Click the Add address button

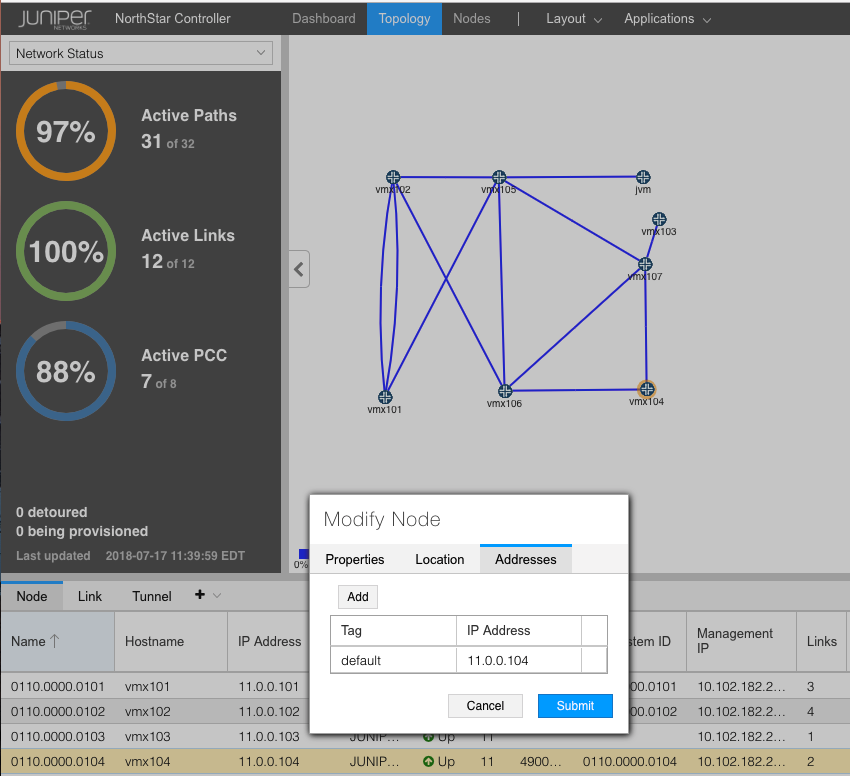coord(358,597)
